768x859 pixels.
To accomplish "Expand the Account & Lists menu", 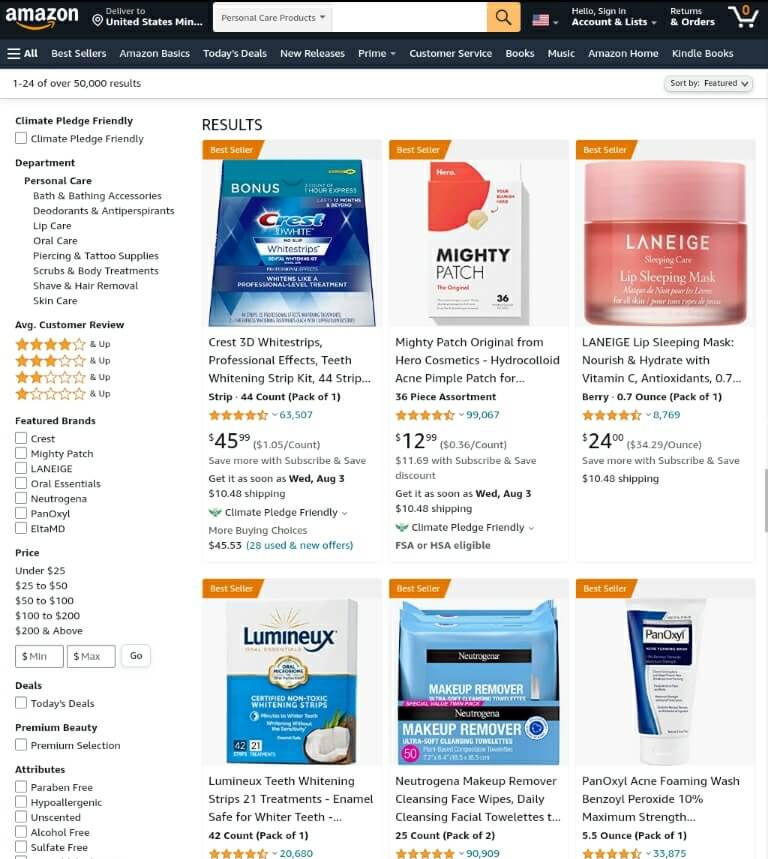I will click(x=614, y=17).
